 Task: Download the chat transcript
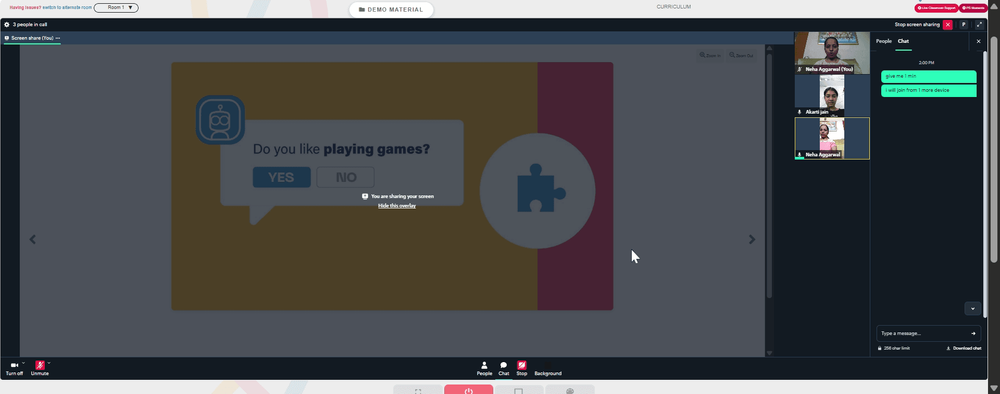pyautogui.click(x=964, y=349)
